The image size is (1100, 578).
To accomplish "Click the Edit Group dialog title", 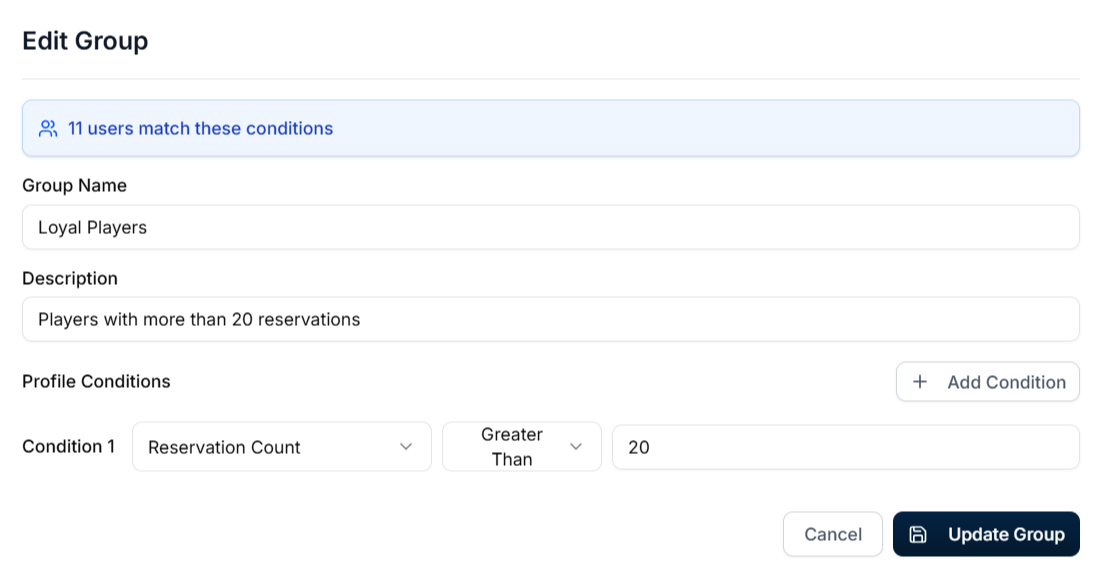I will [85, 41].
